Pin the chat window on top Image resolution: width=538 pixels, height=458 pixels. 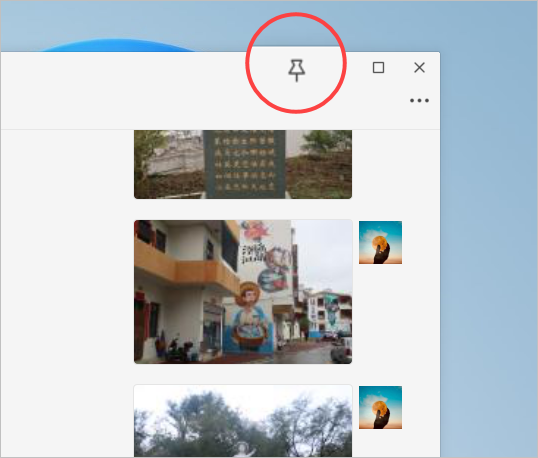(x=296, y=70)
